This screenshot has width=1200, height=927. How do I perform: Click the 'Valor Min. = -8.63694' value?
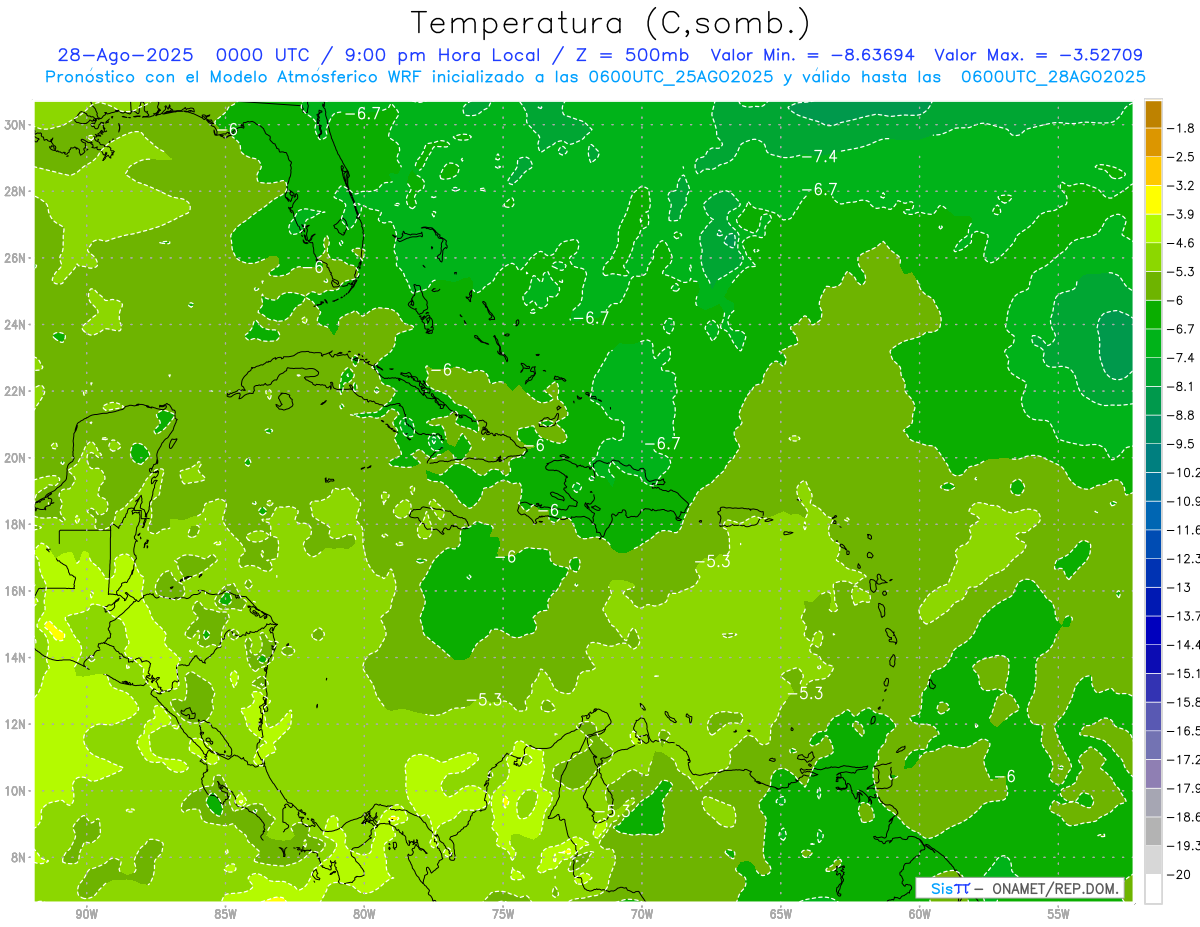click(x=812, y=55)
